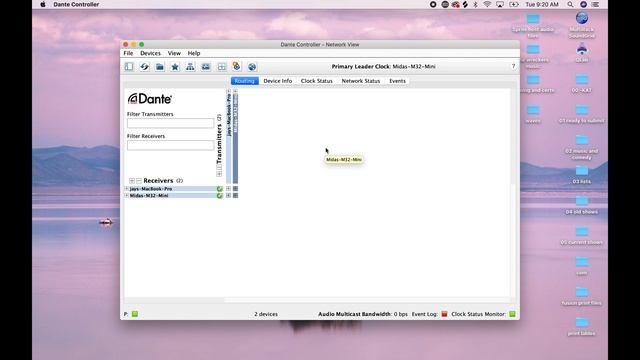
Task: Click the '2 devices' status text
Action: click(266, 314)
